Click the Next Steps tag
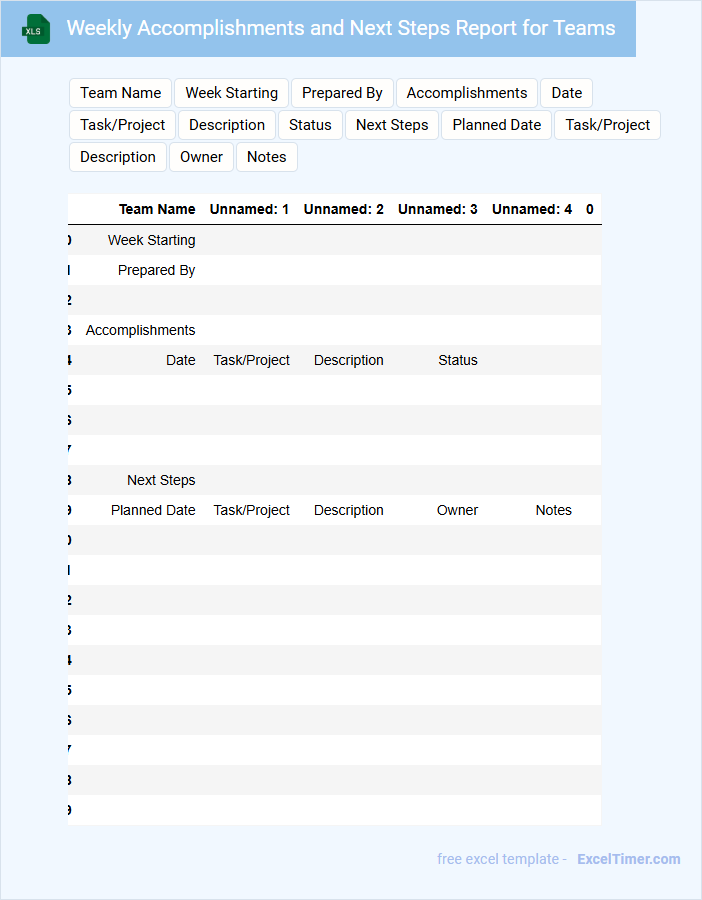Viewport: 702px width, 900px height. point(392,125)
